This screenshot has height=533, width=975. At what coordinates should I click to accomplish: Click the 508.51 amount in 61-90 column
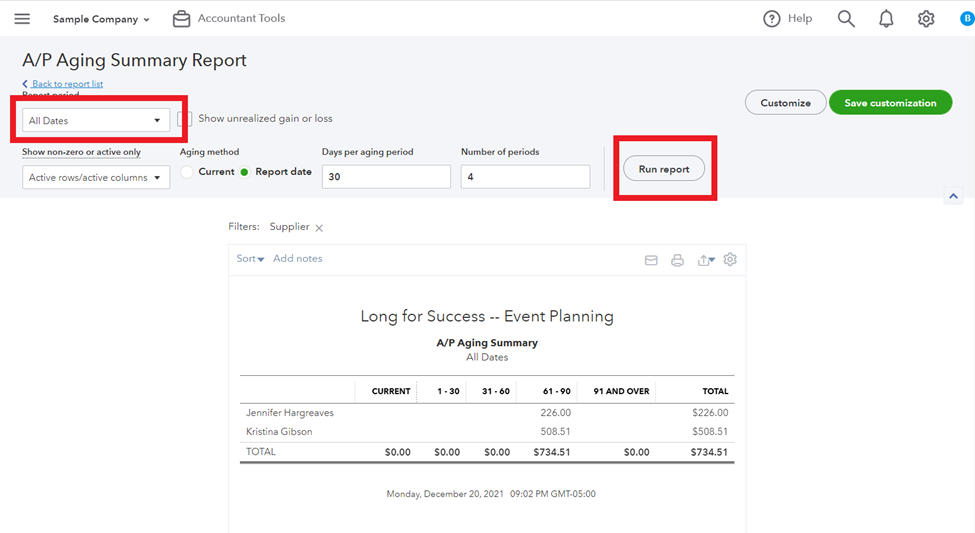pyautogui.click(x=555, y=431)
